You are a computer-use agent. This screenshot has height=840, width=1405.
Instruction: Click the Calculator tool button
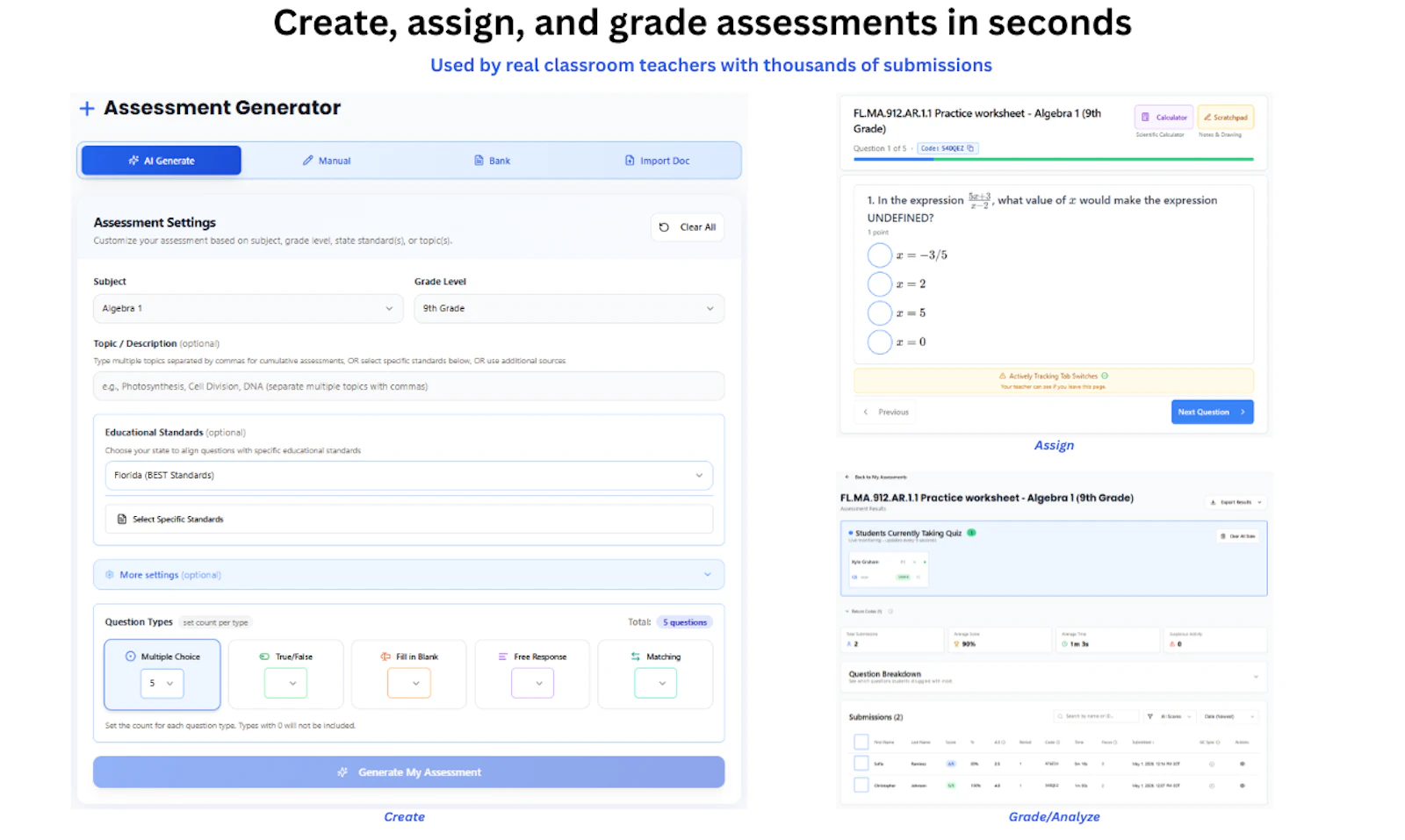(x=1164, y=118)
